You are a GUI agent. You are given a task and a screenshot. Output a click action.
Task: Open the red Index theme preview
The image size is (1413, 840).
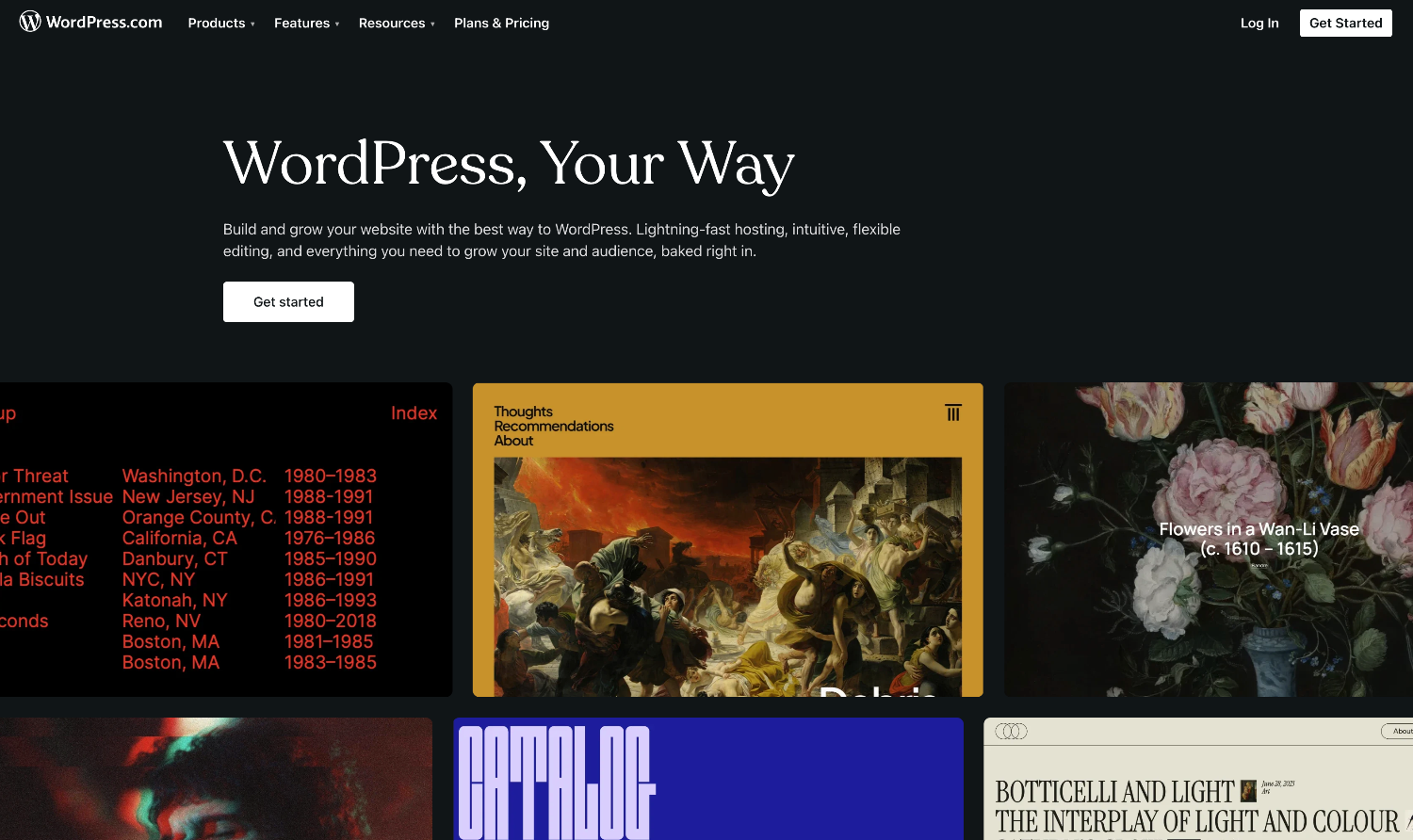coord(226,540)
